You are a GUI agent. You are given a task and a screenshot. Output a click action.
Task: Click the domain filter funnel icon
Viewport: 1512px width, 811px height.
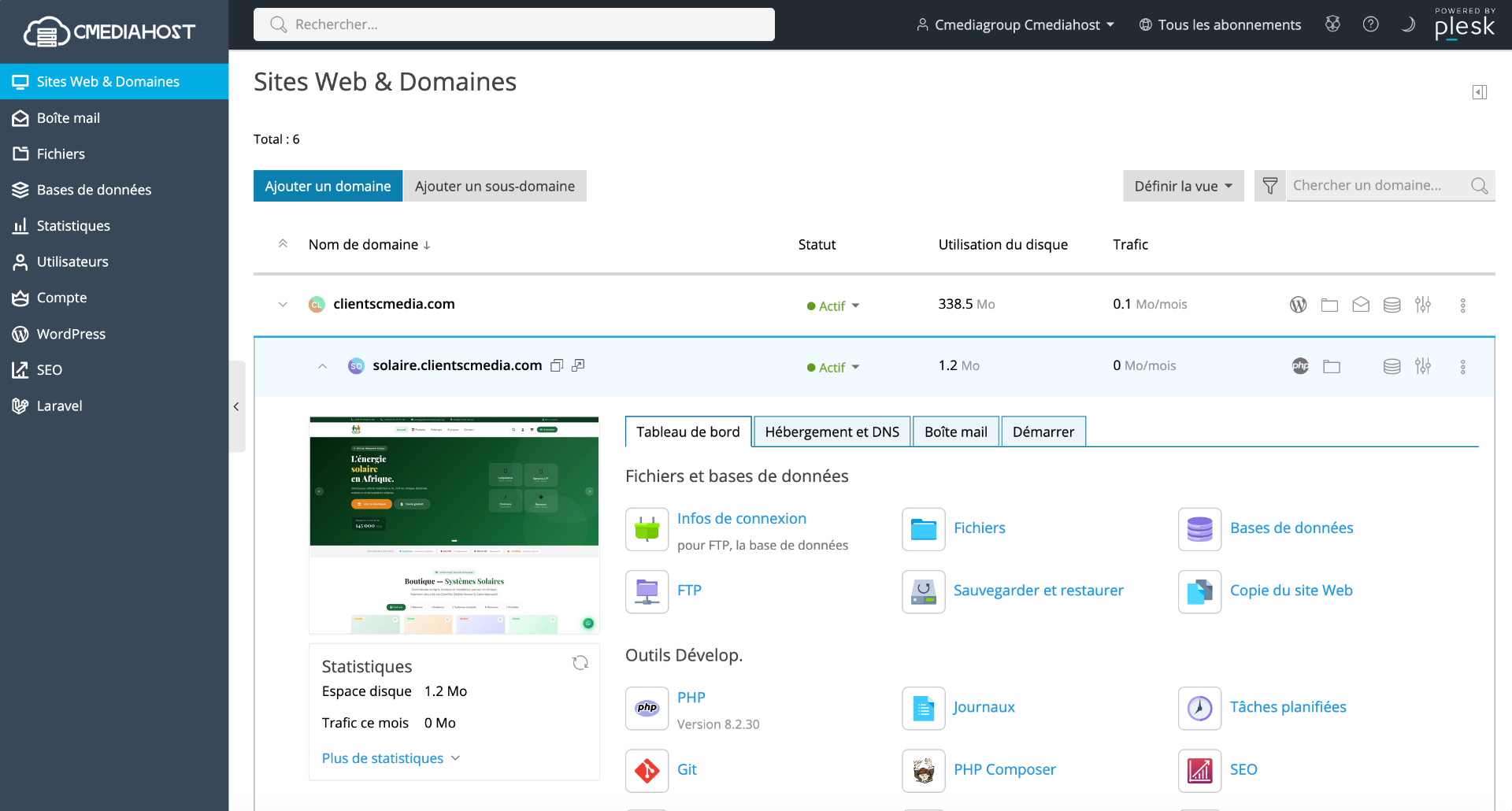(x=1270, y=186)
